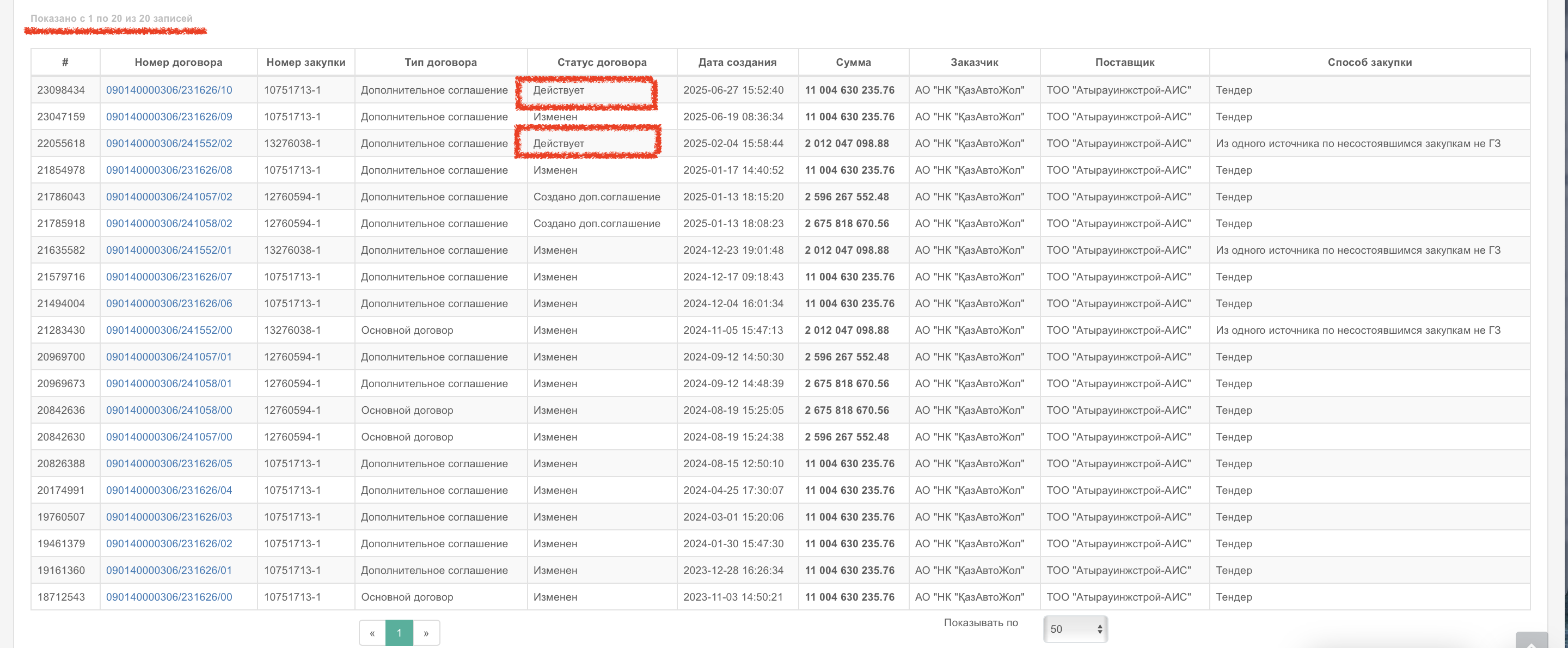Click the Способ закупки column header
This screenshot has height=648, width=1568.
pos(1369,62)
